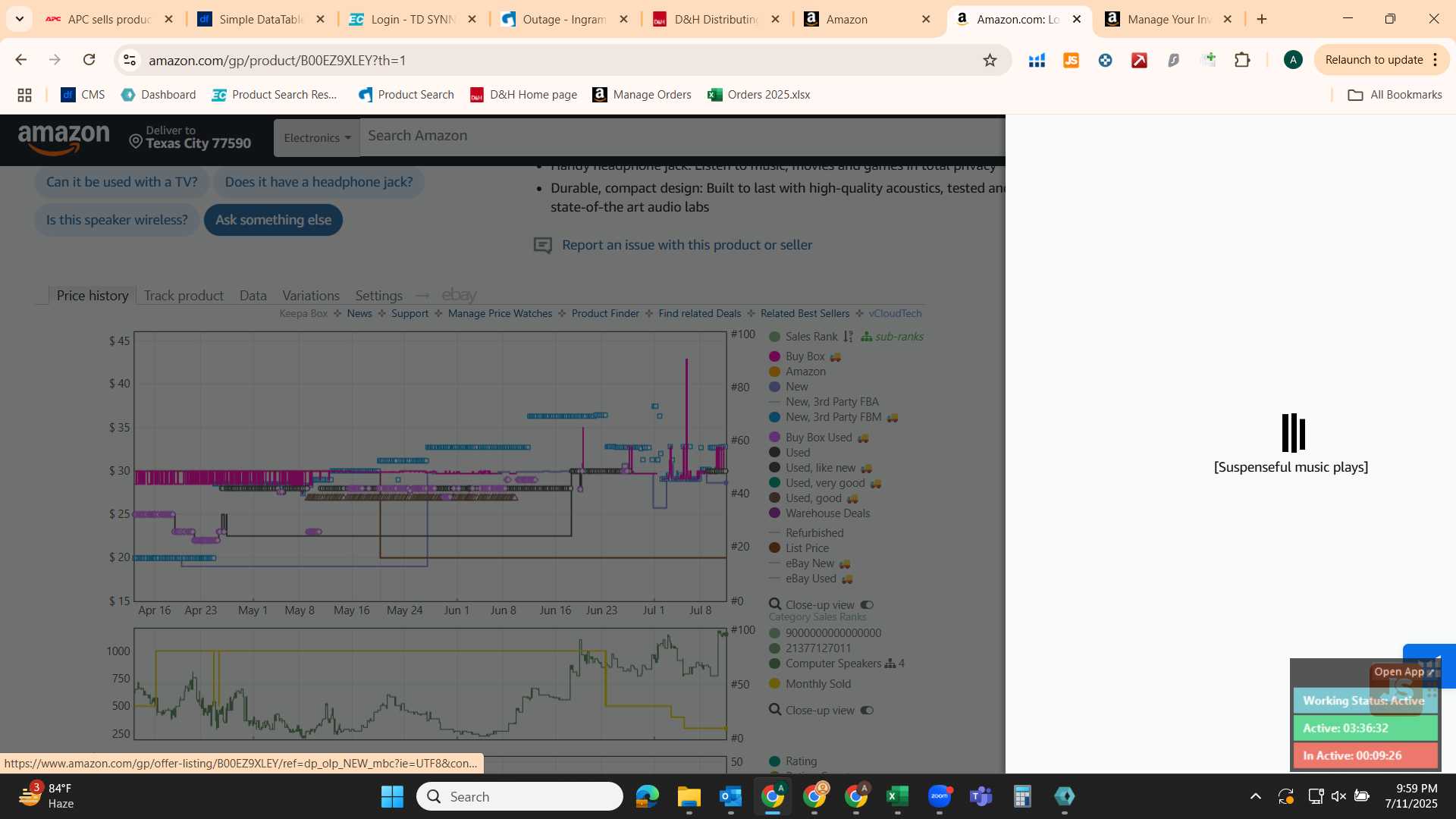Toggle Warehouse Deals series in legend
This screenshot has height=819, width=1456.
click(x=820, y=513)
